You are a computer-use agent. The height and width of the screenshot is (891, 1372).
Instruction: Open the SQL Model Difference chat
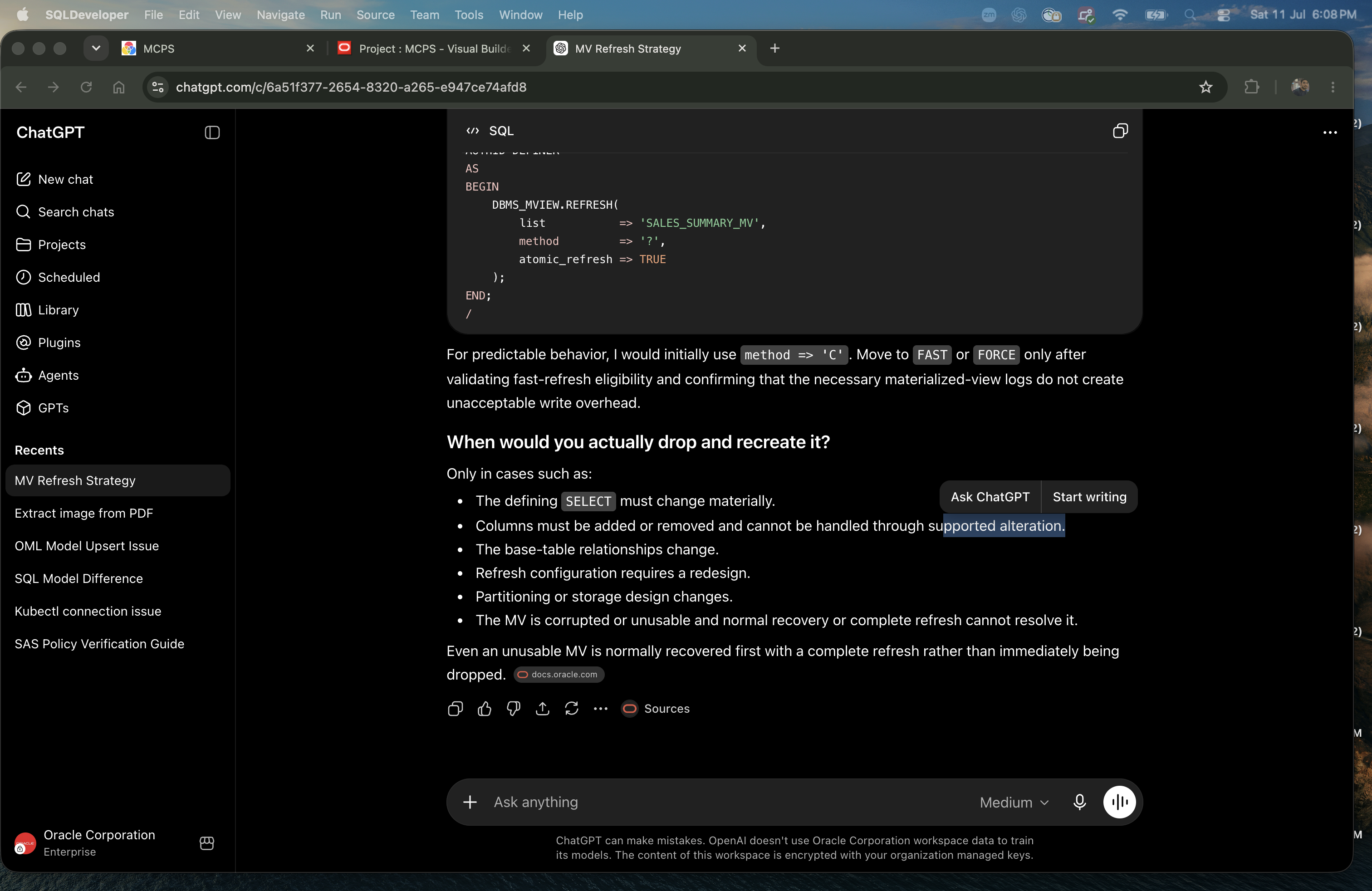pyautogui.click(x=118, y=578)
